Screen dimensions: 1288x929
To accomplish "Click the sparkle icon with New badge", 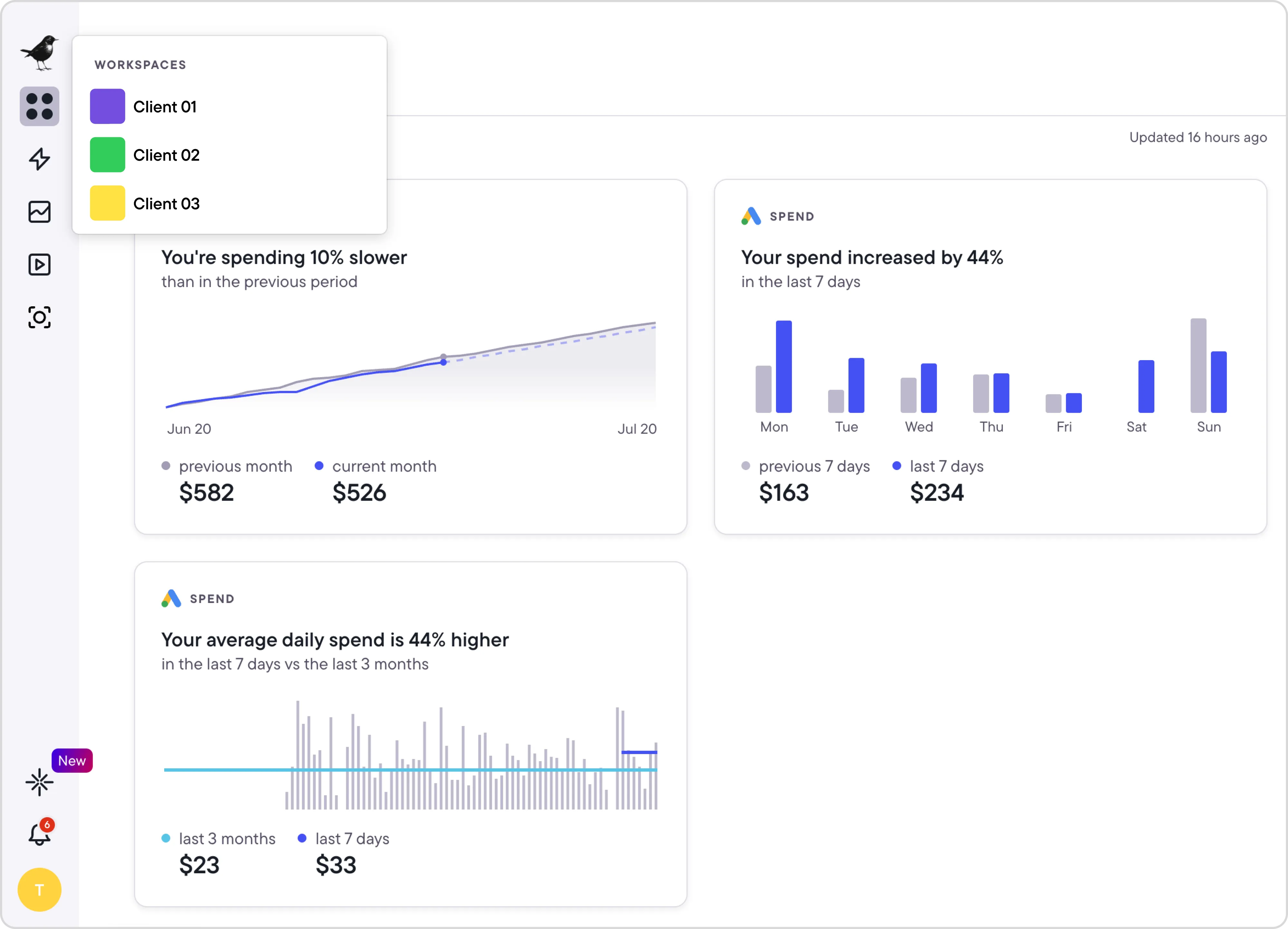I will (40, 782).
